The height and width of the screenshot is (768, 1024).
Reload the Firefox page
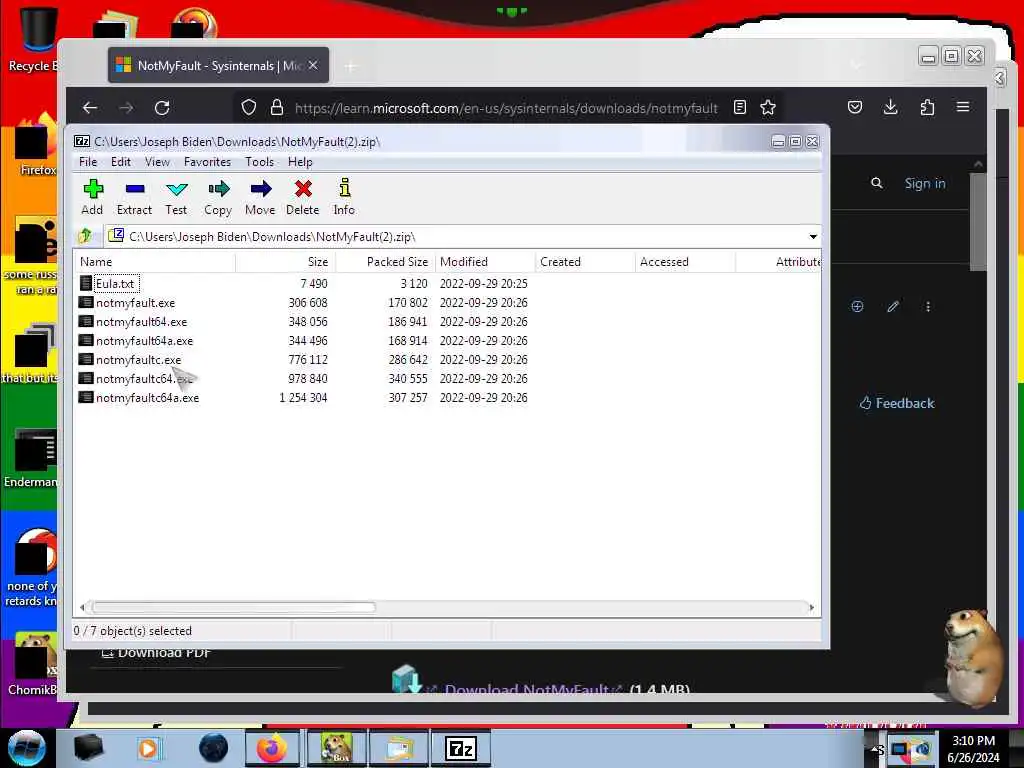pos(162,108)
